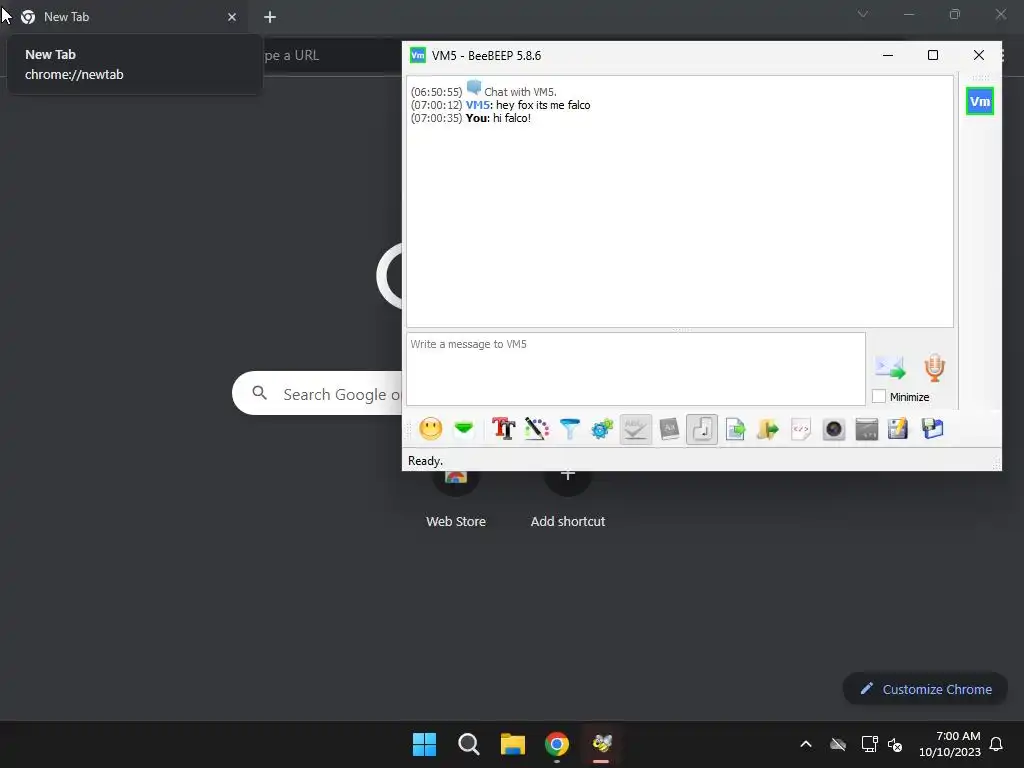Maximize the BeeBEEP chat window

(x=933, y=56)
